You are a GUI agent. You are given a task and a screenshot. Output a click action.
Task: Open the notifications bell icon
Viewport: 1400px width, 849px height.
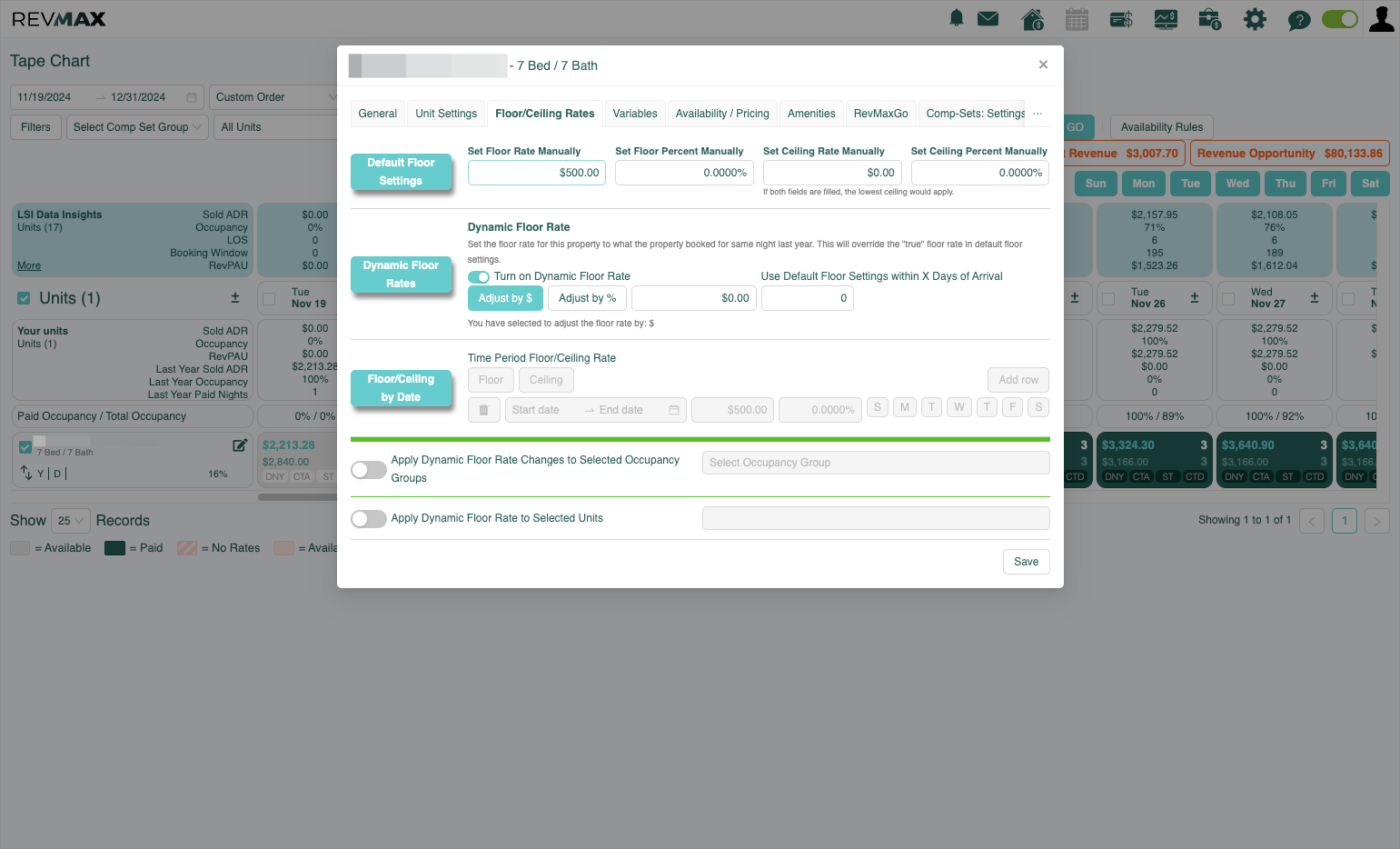tap(956, 18)
